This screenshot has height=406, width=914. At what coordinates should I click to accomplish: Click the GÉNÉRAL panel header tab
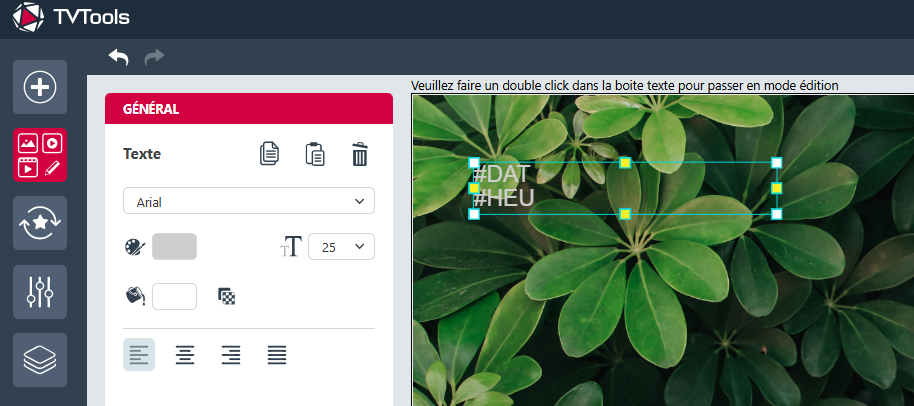point(249,109)
